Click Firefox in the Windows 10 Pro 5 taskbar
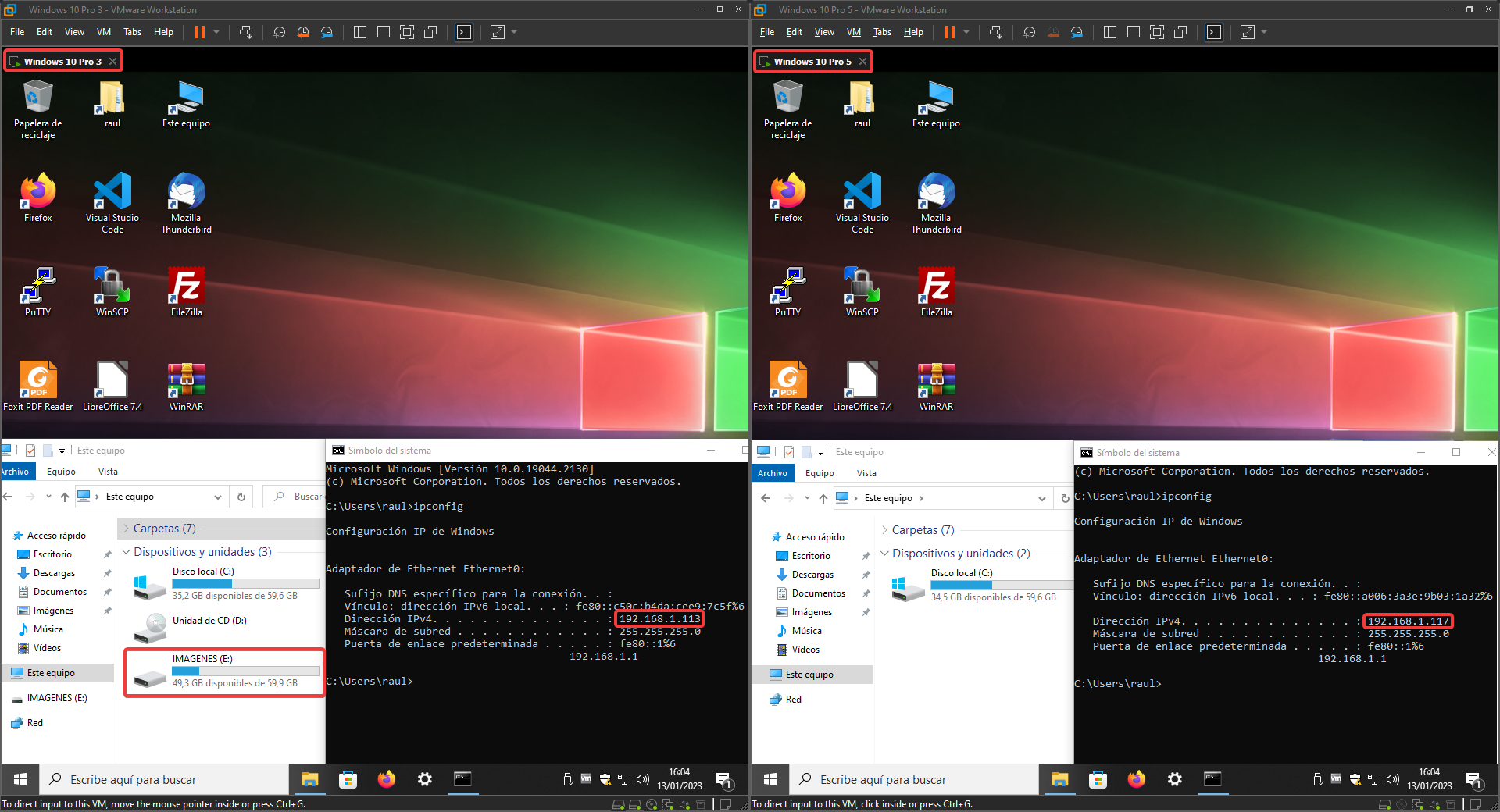The image size is (1500, 812). pos(1136,779)
